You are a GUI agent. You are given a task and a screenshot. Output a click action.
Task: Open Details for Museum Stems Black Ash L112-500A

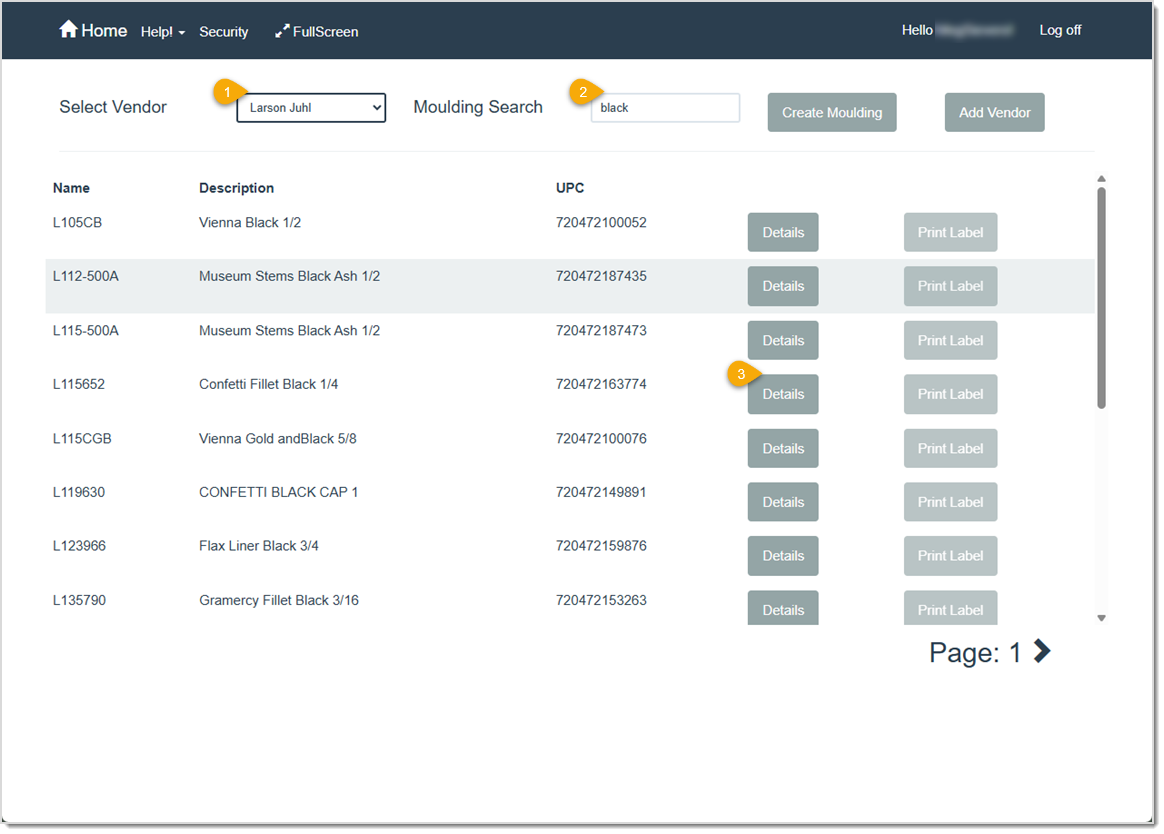coord(782,286)
